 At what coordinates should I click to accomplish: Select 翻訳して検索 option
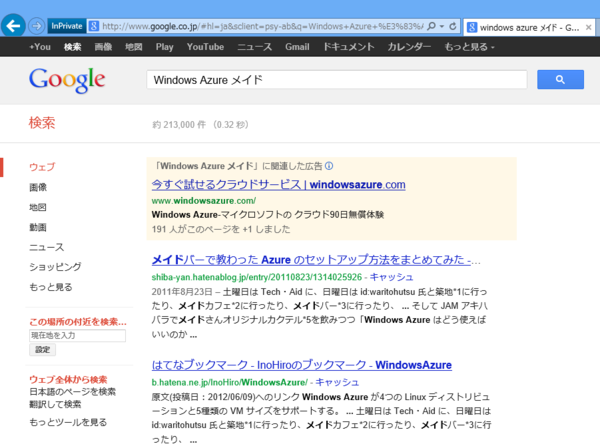(55, 404)
